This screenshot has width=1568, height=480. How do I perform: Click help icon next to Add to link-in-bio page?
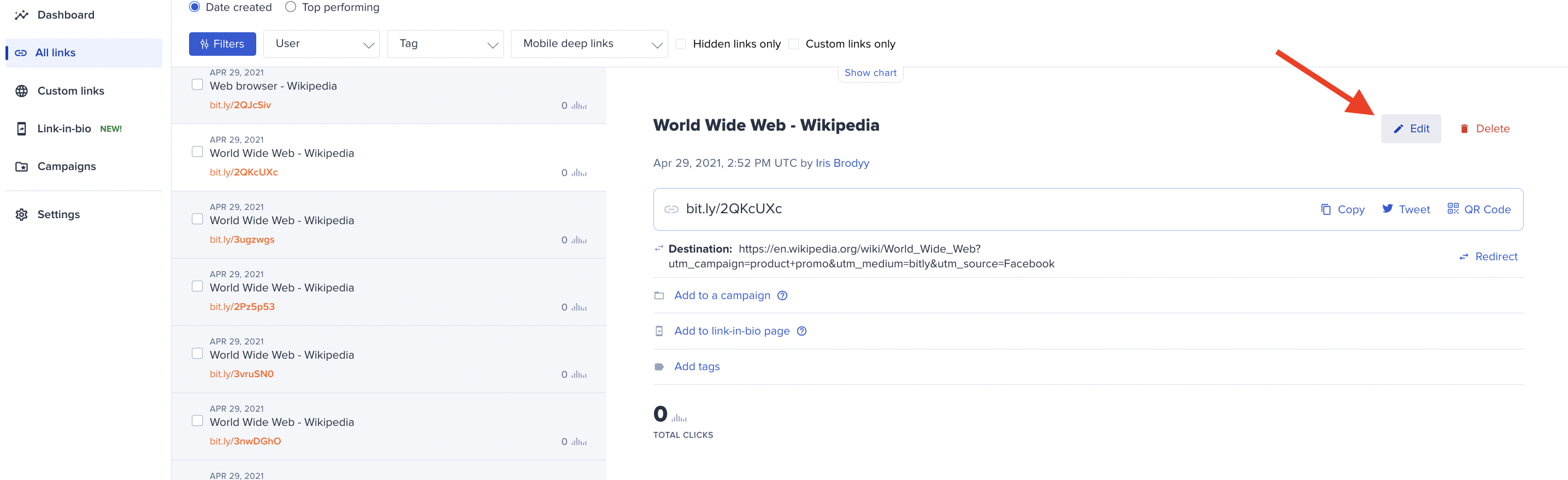[x=801, y=331]
